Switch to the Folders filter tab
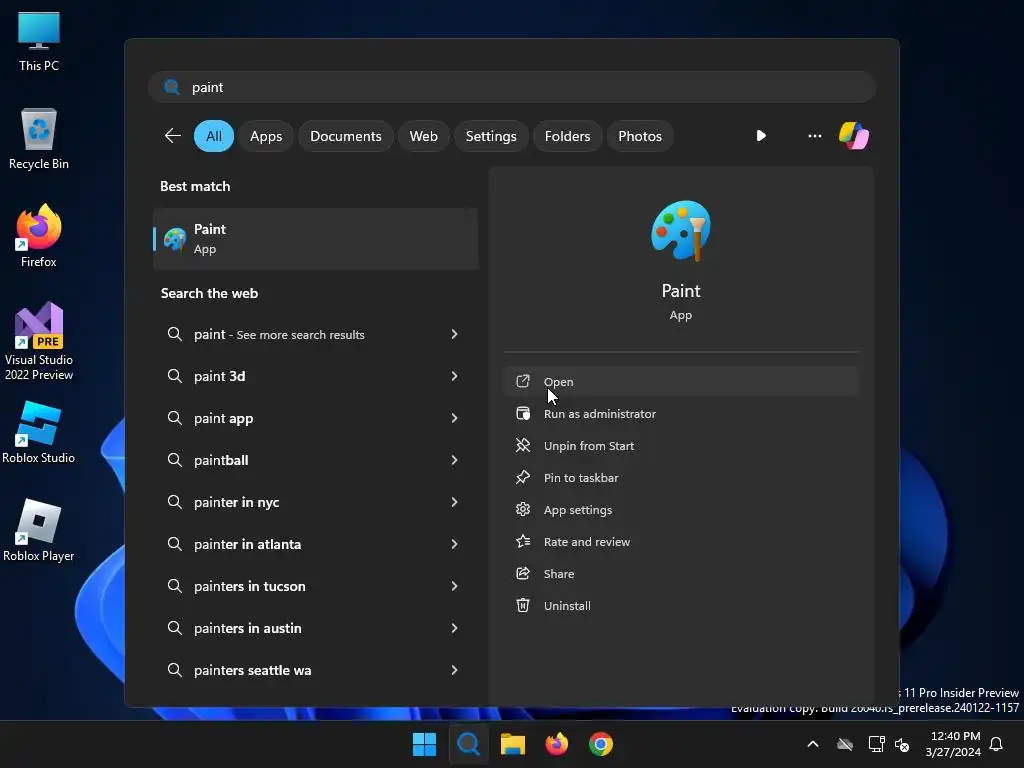This screenshot has width=1024, height=768. click(567, 136)
